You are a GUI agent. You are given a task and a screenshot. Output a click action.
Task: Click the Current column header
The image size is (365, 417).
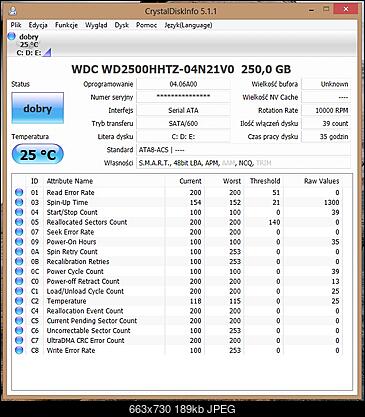(x=184, y=181)
